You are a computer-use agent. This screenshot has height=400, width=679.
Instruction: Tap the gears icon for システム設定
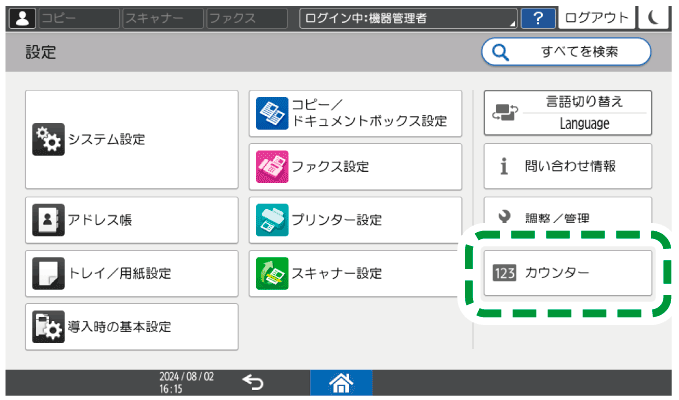48,139
